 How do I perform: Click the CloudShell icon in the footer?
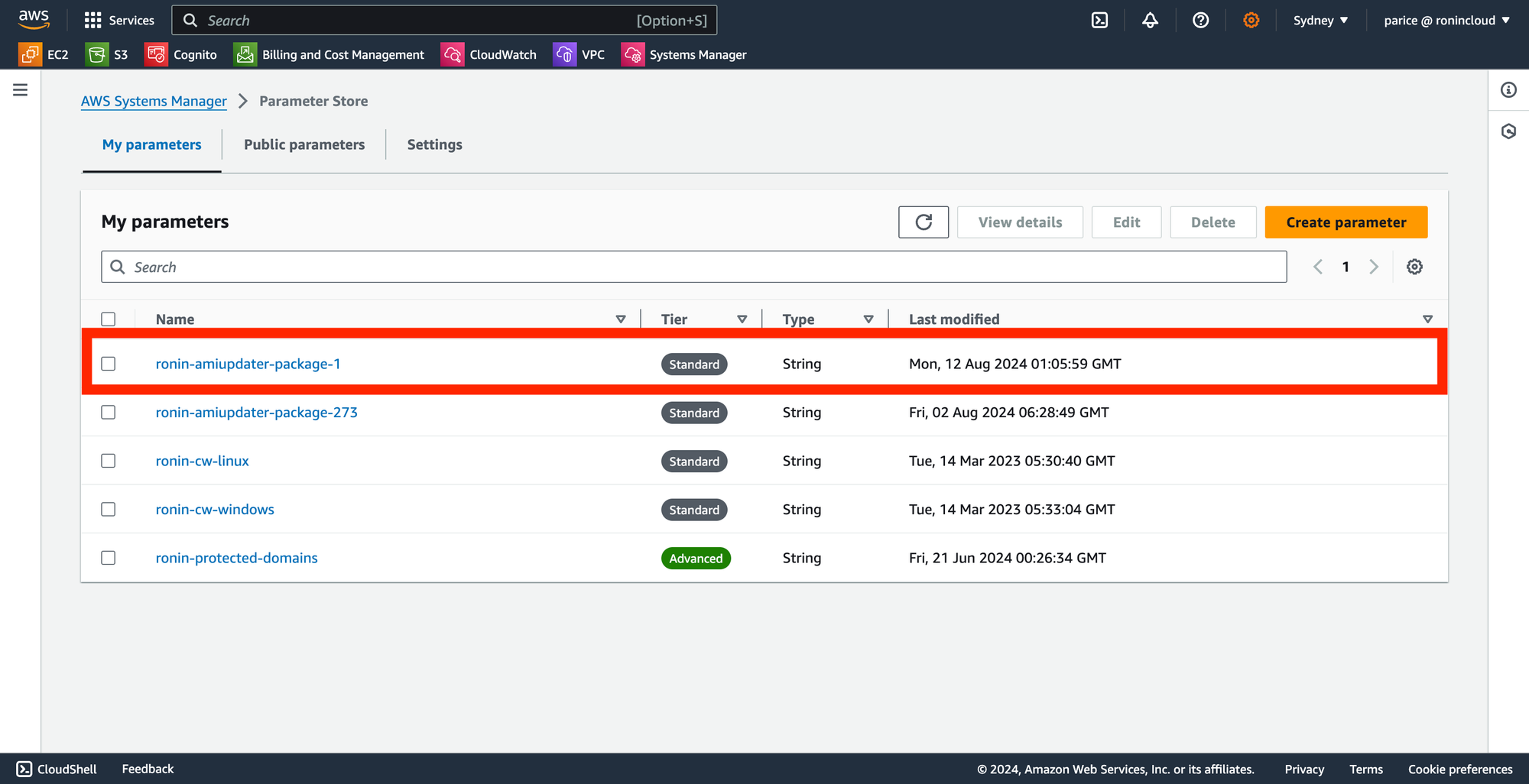24,769
